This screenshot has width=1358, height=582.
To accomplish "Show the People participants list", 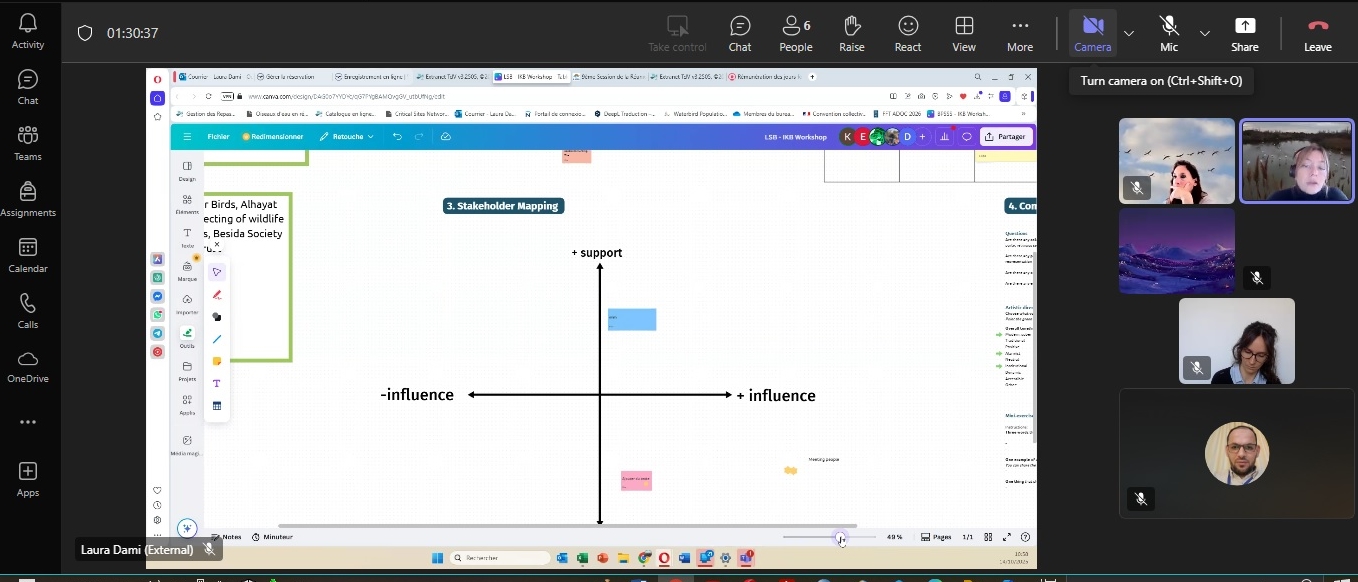I will click(x=796, y=33).
